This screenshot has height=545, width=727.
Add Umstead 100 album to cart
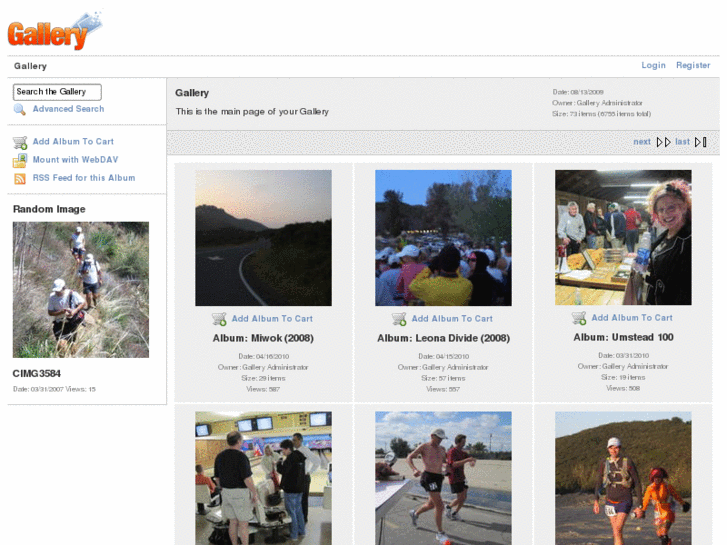[632, 318]
